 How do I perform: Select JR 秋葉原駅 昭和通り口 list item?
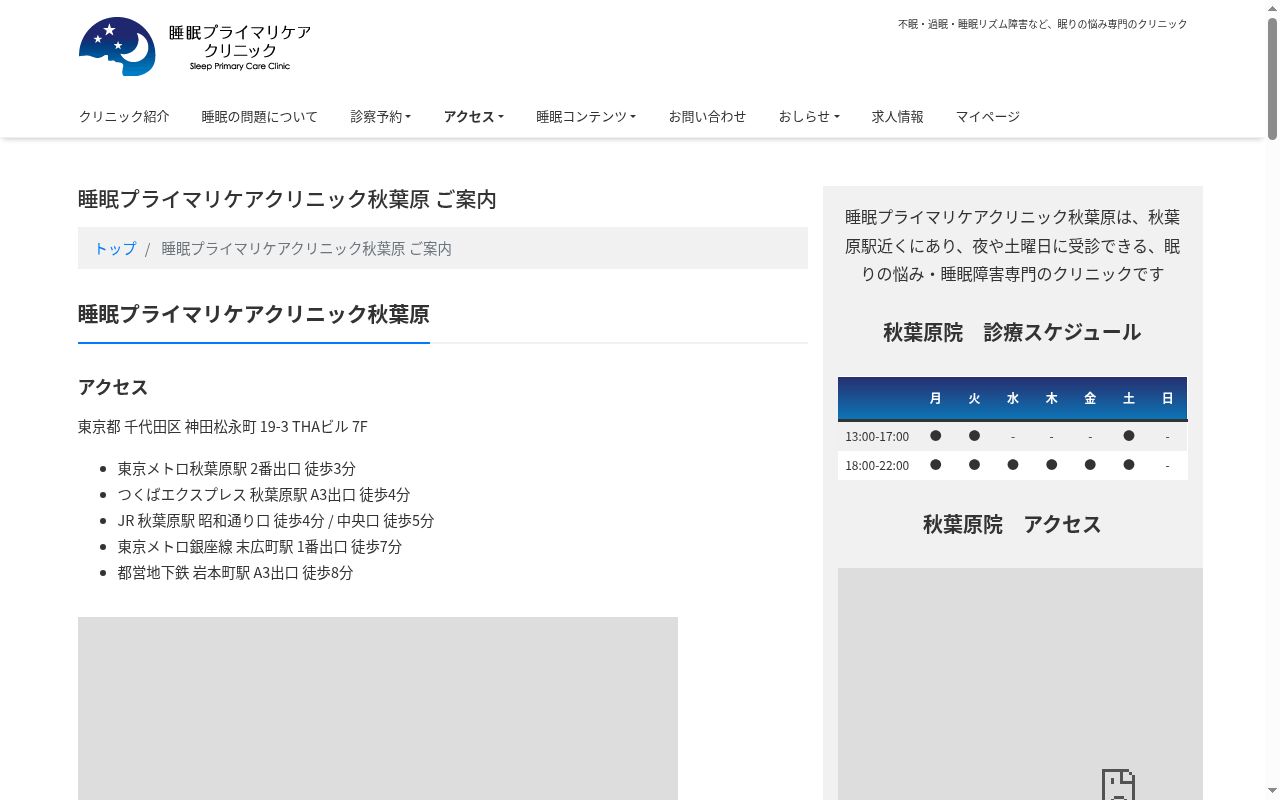[x=276, y=520]
